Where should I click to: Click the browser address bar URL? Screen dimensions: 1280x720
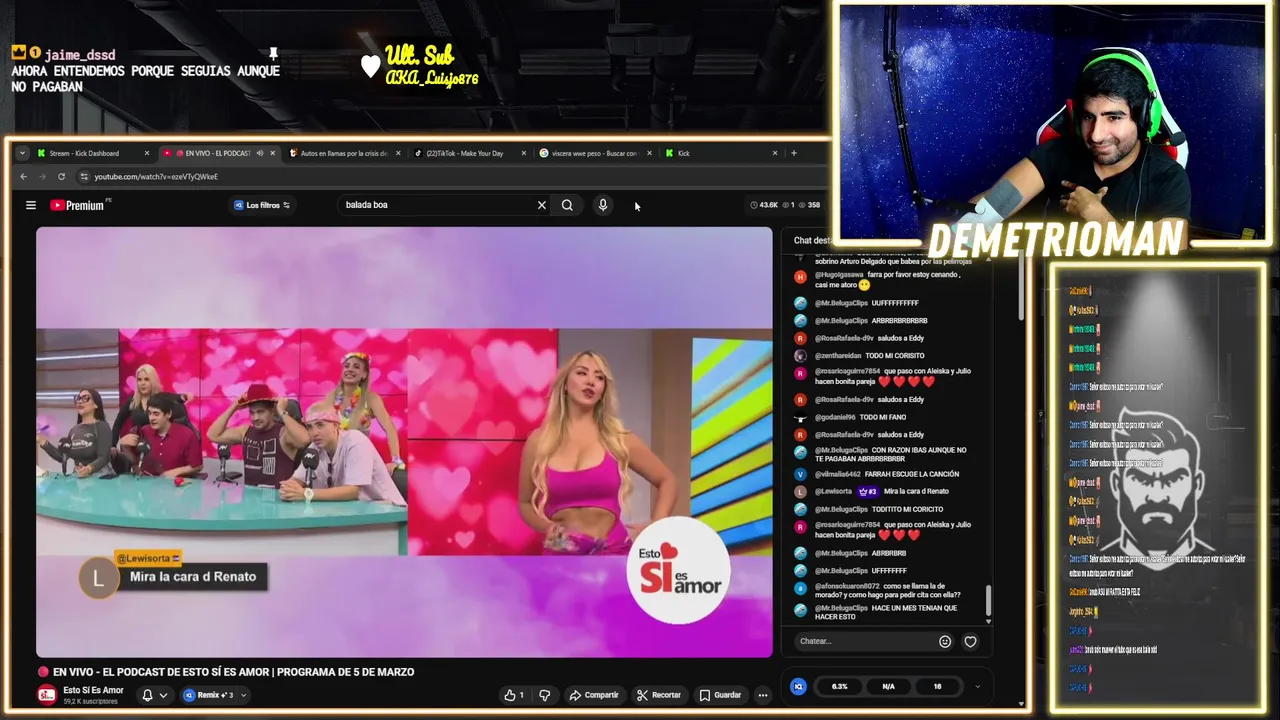tap(156, 176)
